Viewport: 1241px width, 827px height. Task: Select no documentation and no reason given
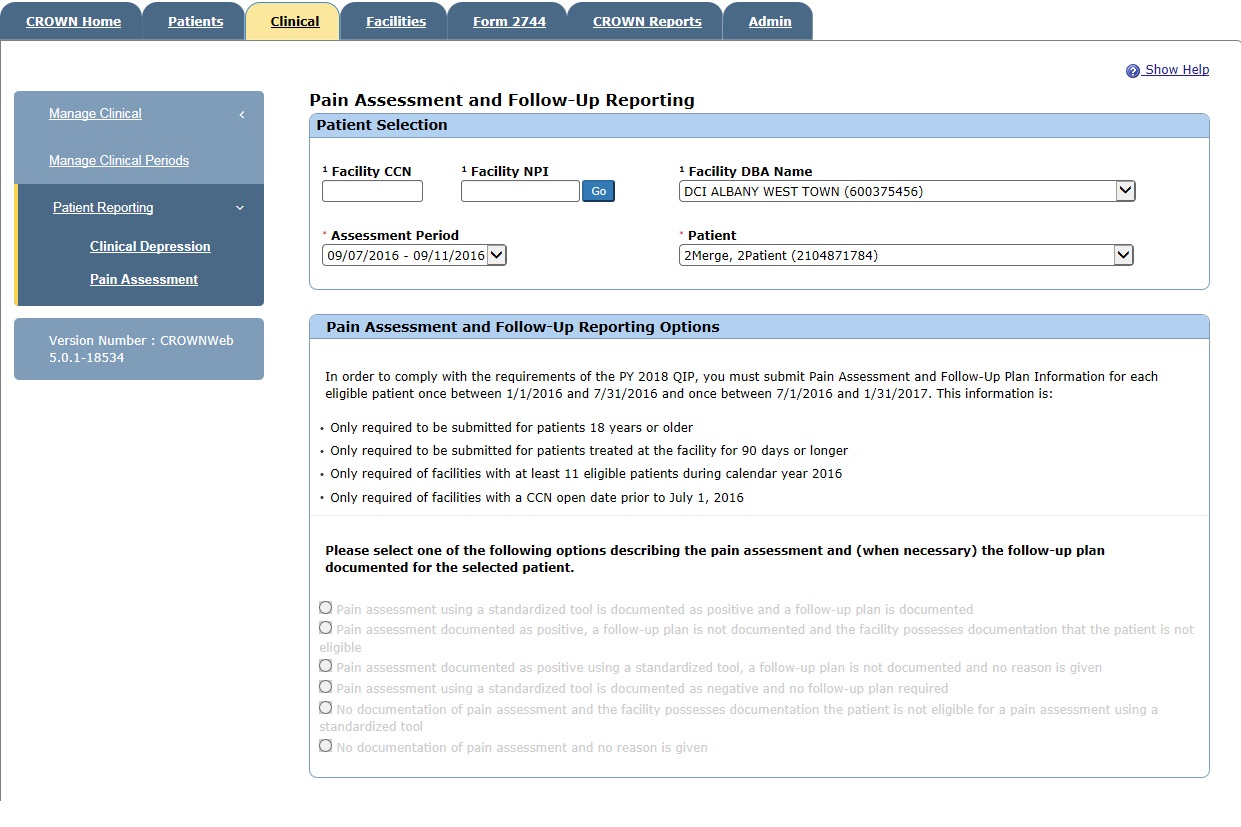coord(326,746)
